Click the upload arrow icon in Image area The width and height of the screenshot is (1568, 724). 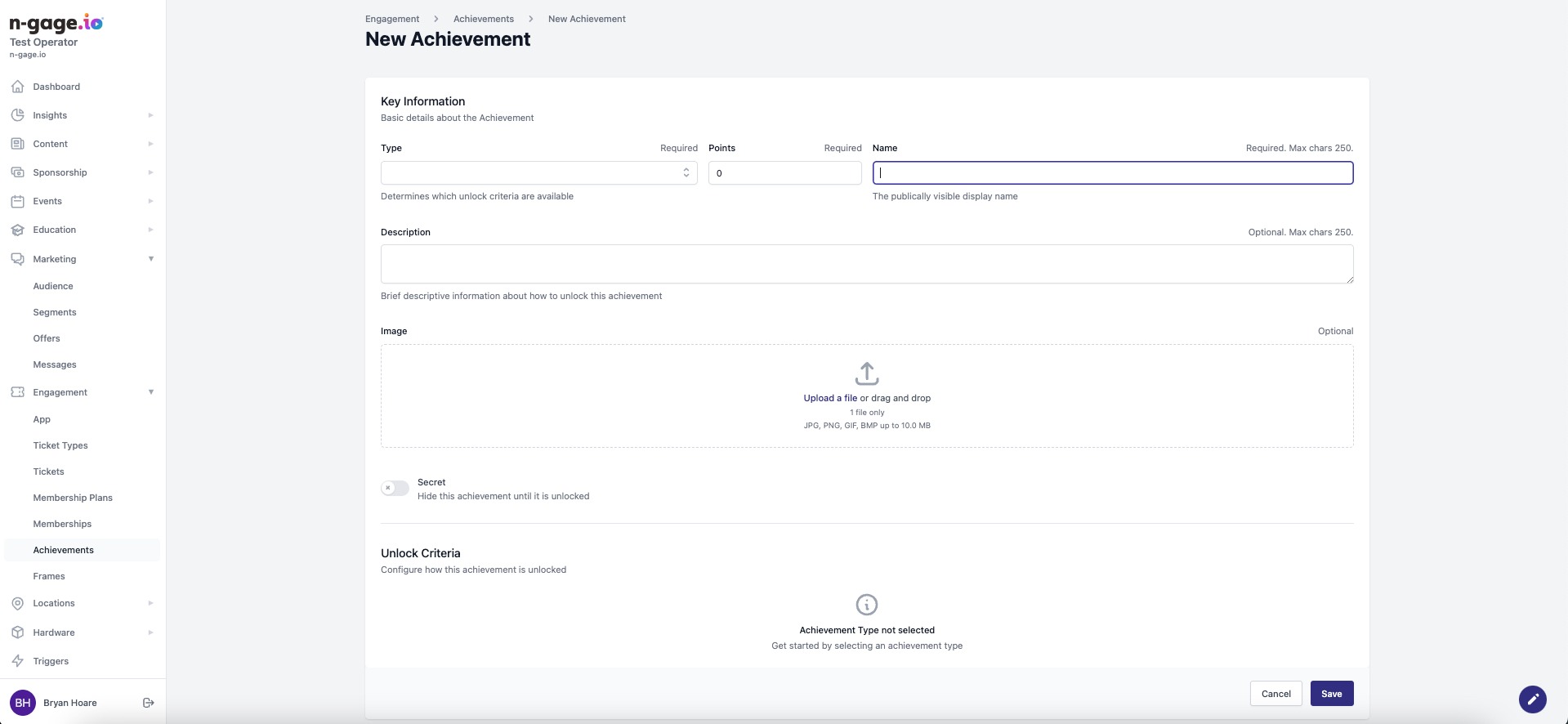coord(866,374)
